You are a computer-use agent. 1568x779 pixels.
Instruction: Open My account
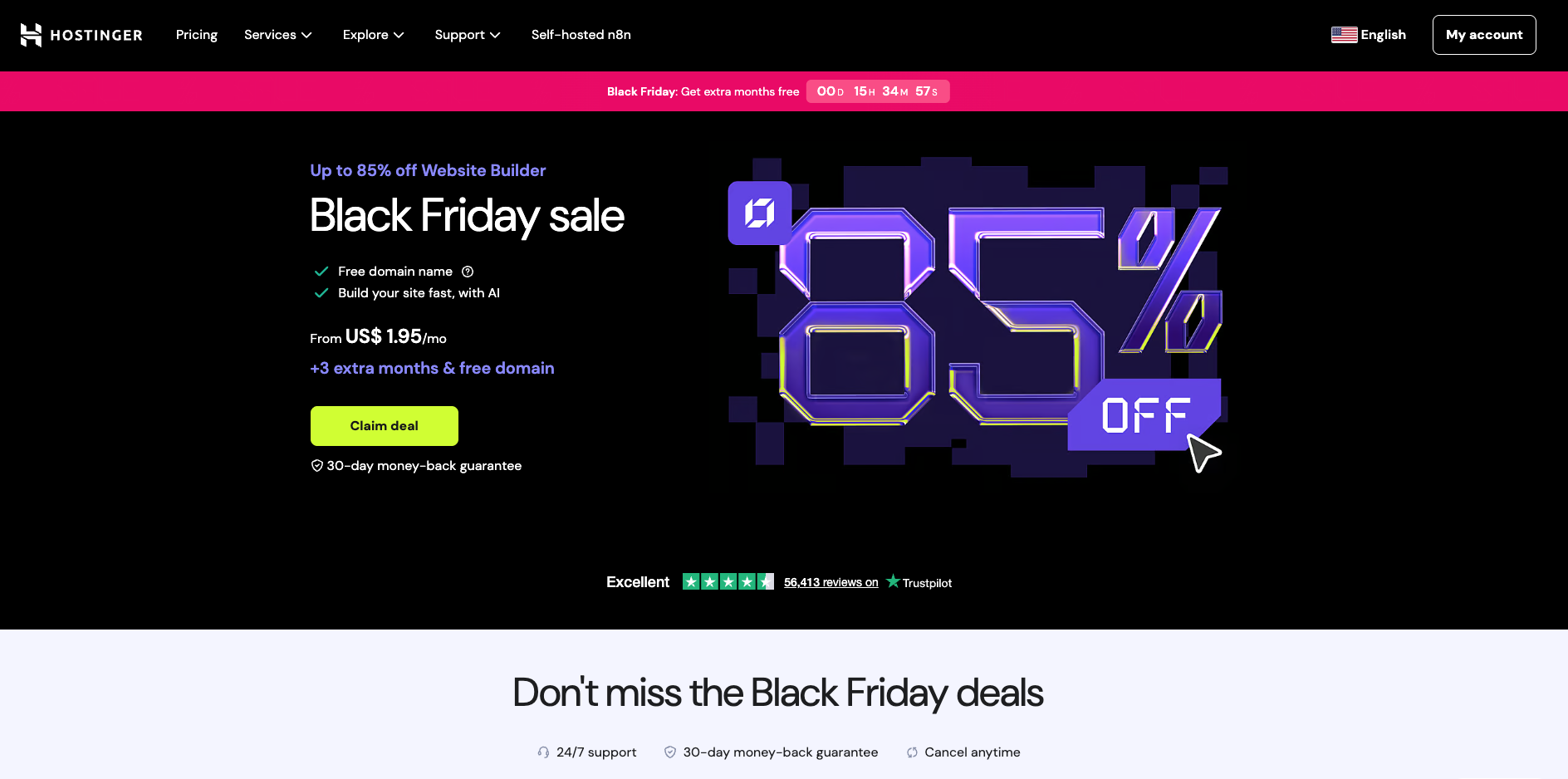pyautogui.click(x=1483, y=35)
